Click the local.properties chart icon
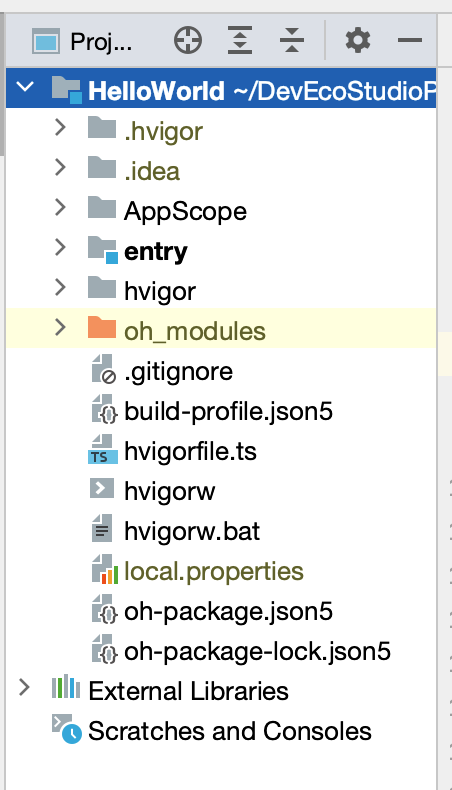 pyautogui.click(x=105, y=569)
